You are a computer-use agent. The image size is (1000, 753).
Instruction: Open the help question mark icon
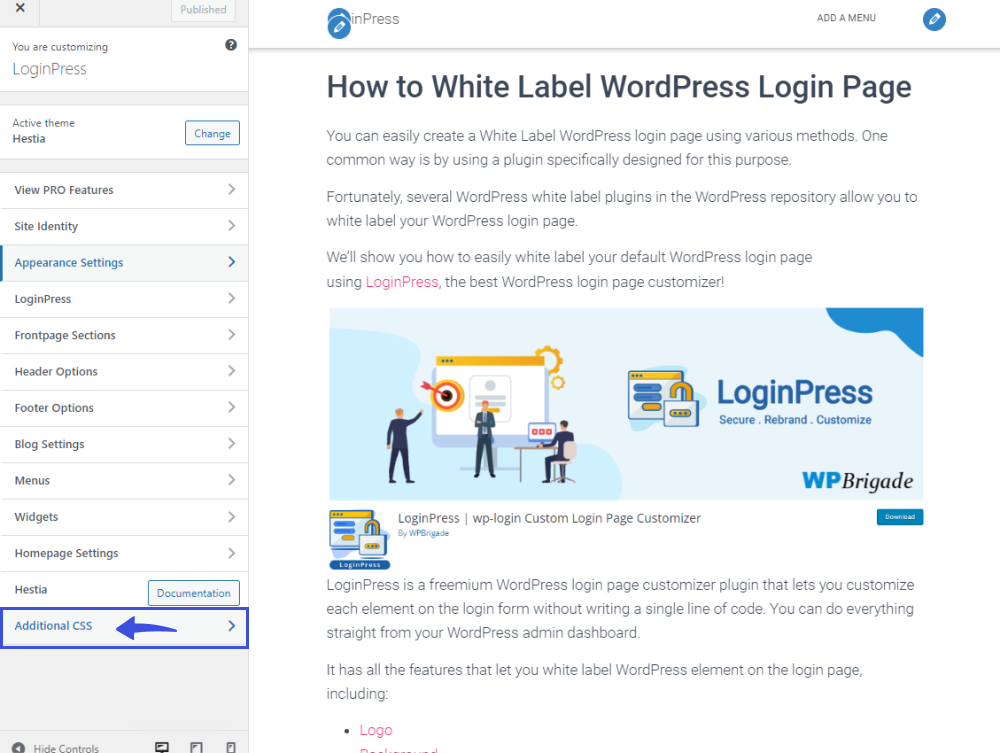pos(231,45)
